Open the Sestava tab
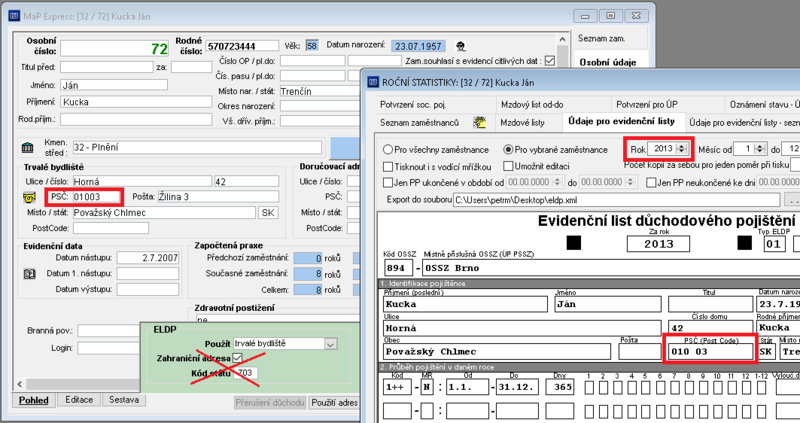 pos(124,400)
